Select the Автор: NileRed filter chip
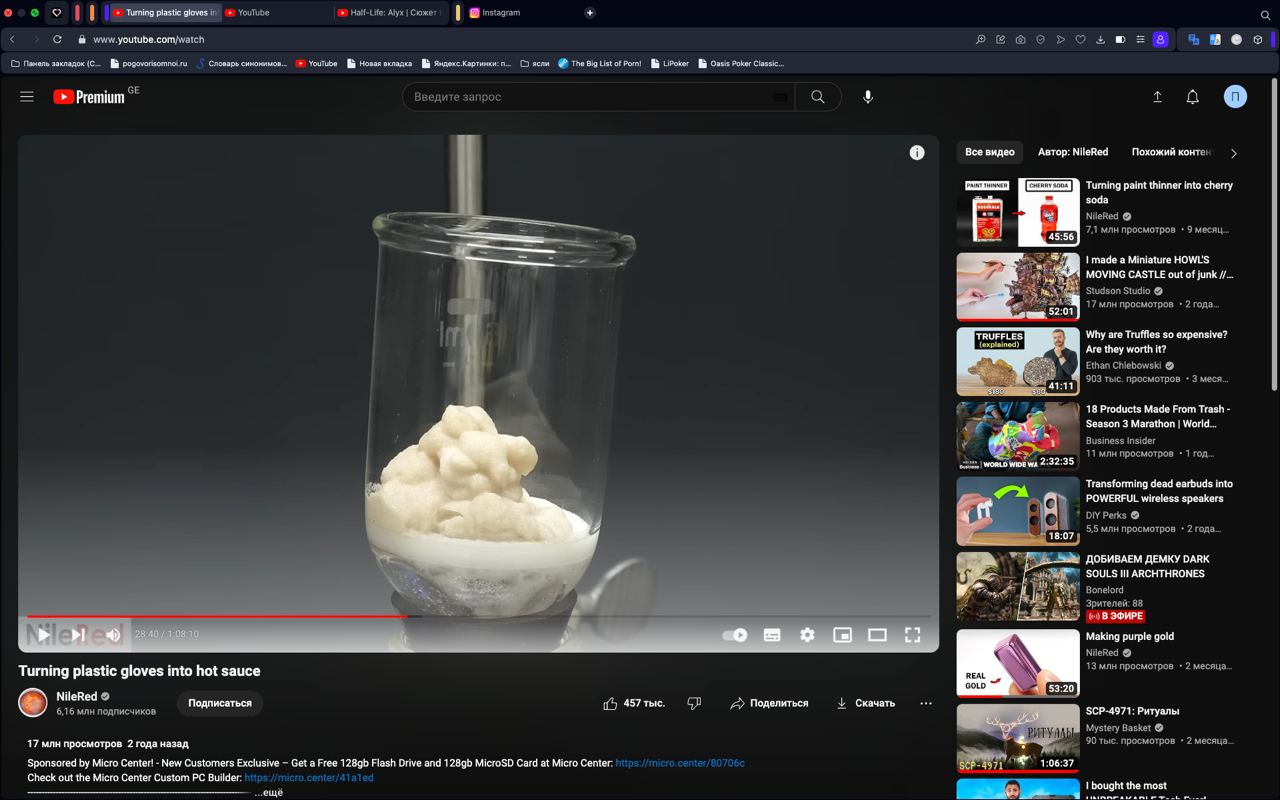 1073,152
